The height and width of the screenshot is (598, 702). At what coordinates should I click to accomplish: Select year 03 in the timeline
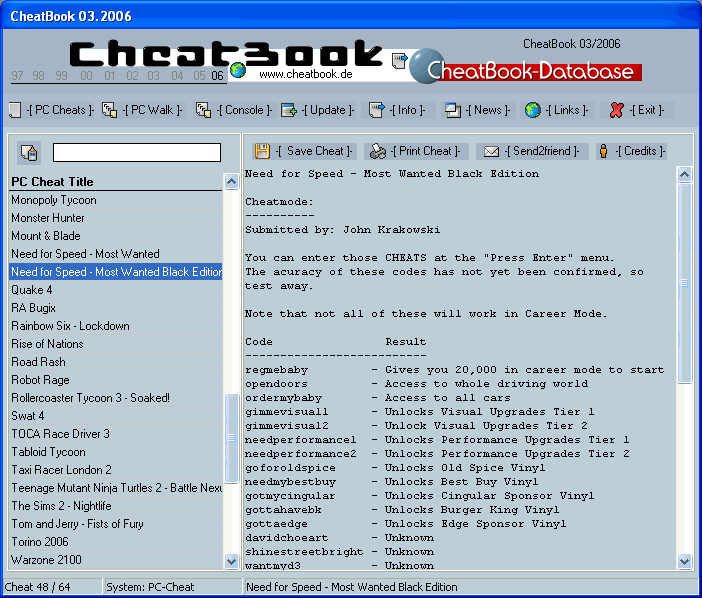[154, 76]
